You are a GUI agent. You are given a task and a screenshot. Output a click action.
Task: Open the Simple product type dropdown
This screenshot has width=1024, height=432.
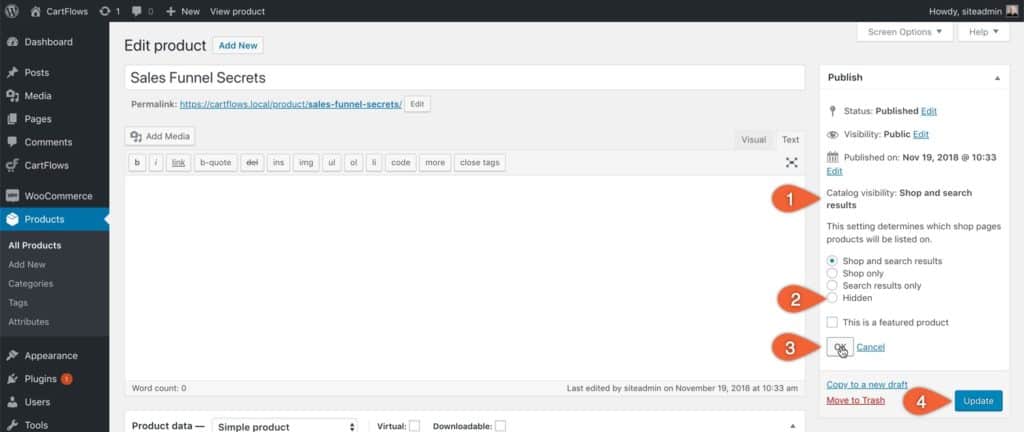click(286, 426)
